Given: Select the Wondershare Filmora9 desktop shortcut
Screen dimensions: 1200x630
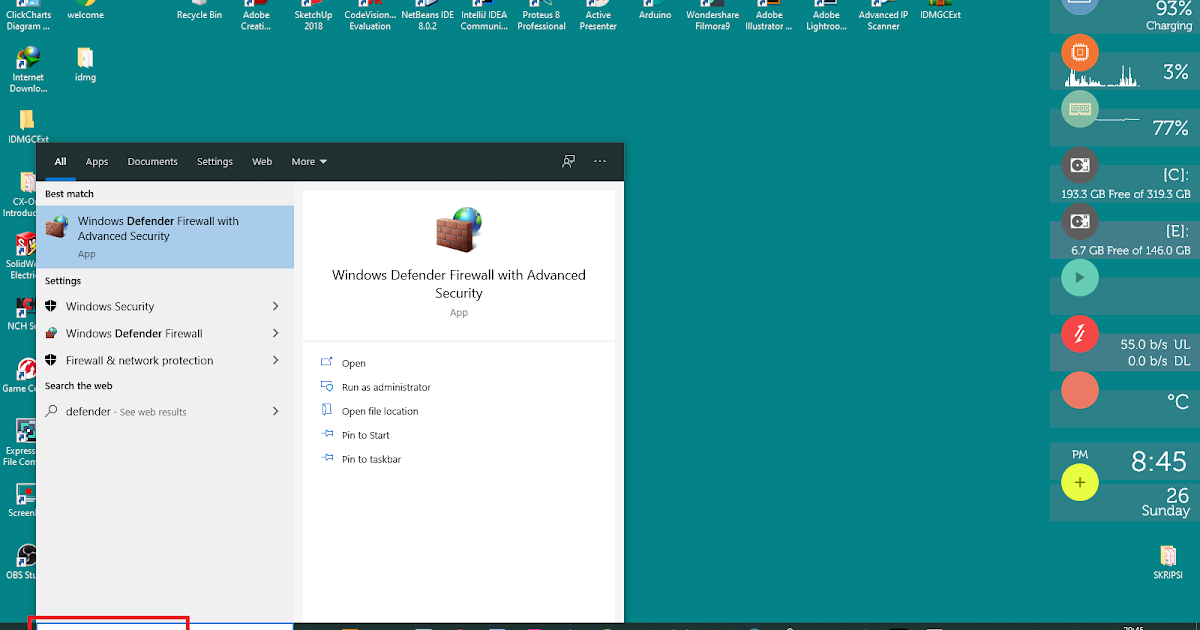Looking at the screenshot, I should 713,15.
